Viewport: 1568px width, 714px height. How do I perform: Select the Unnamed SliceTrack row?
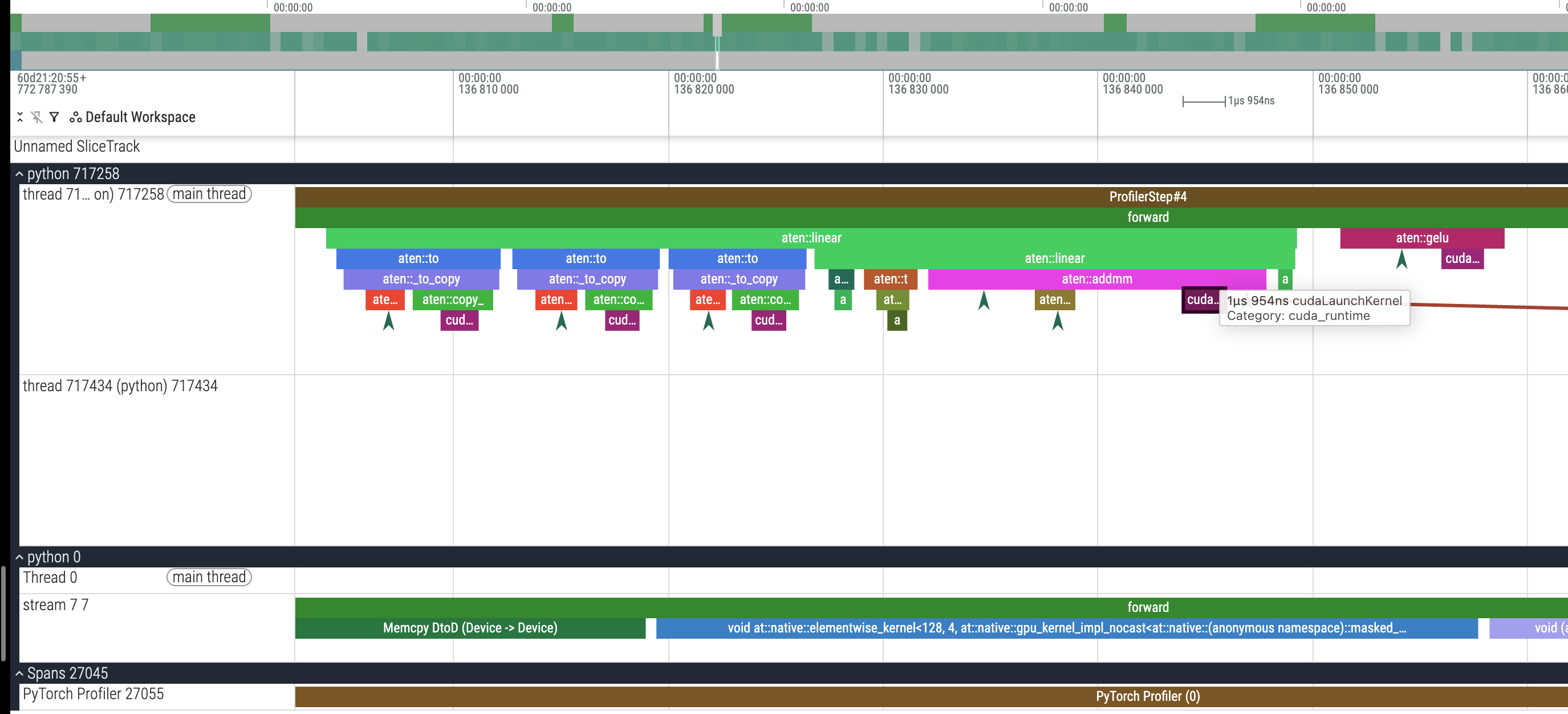click(x=77, y=147)
